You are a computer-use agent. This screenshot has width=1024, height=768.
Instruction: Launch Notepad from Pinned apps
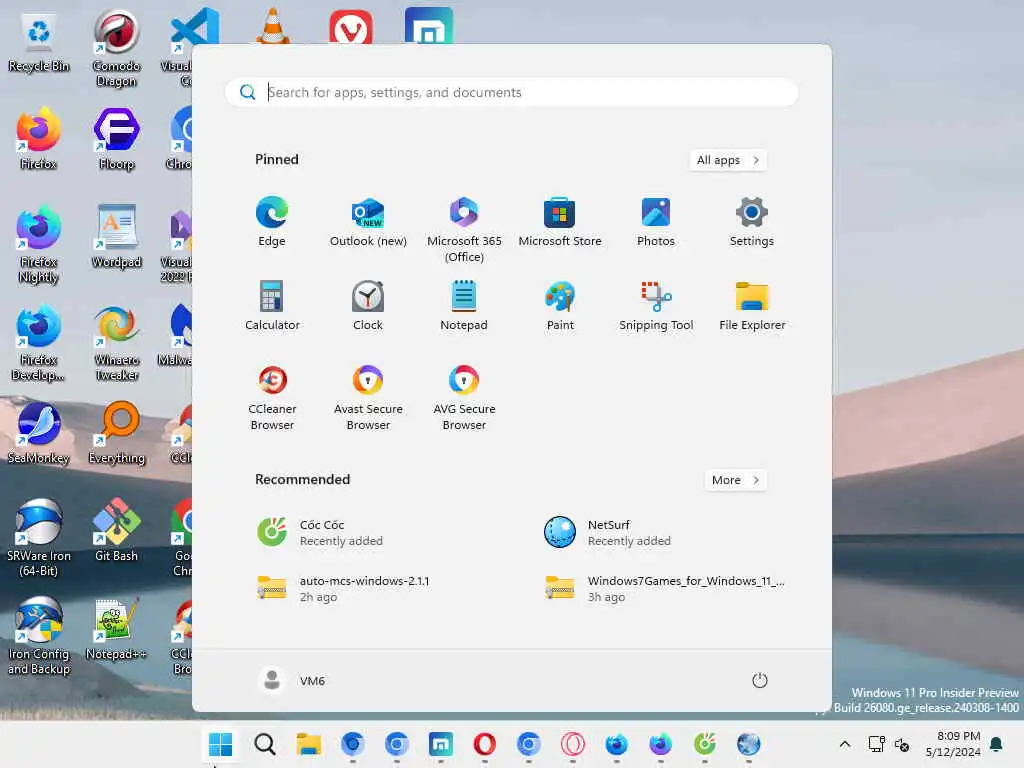click(x=464, y=306)
